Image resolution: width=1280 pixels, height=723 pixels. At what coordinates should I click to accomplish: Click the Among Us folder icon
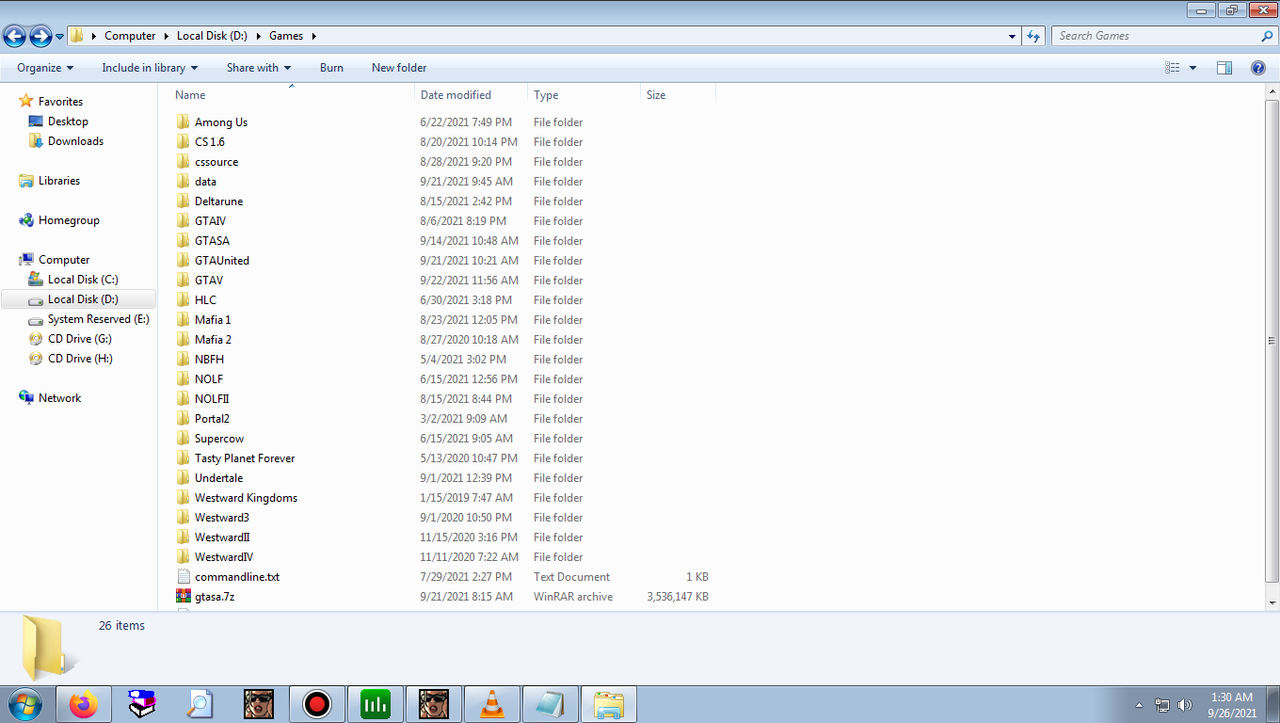(183, 122)
